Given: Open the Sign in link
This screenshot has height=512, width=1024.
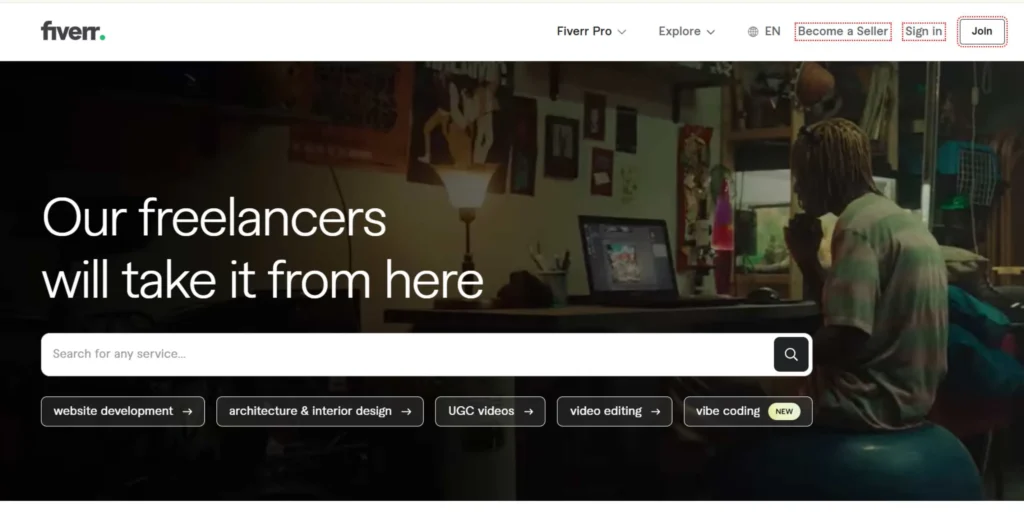Looking at the screenshot, I should click(923, 31).
